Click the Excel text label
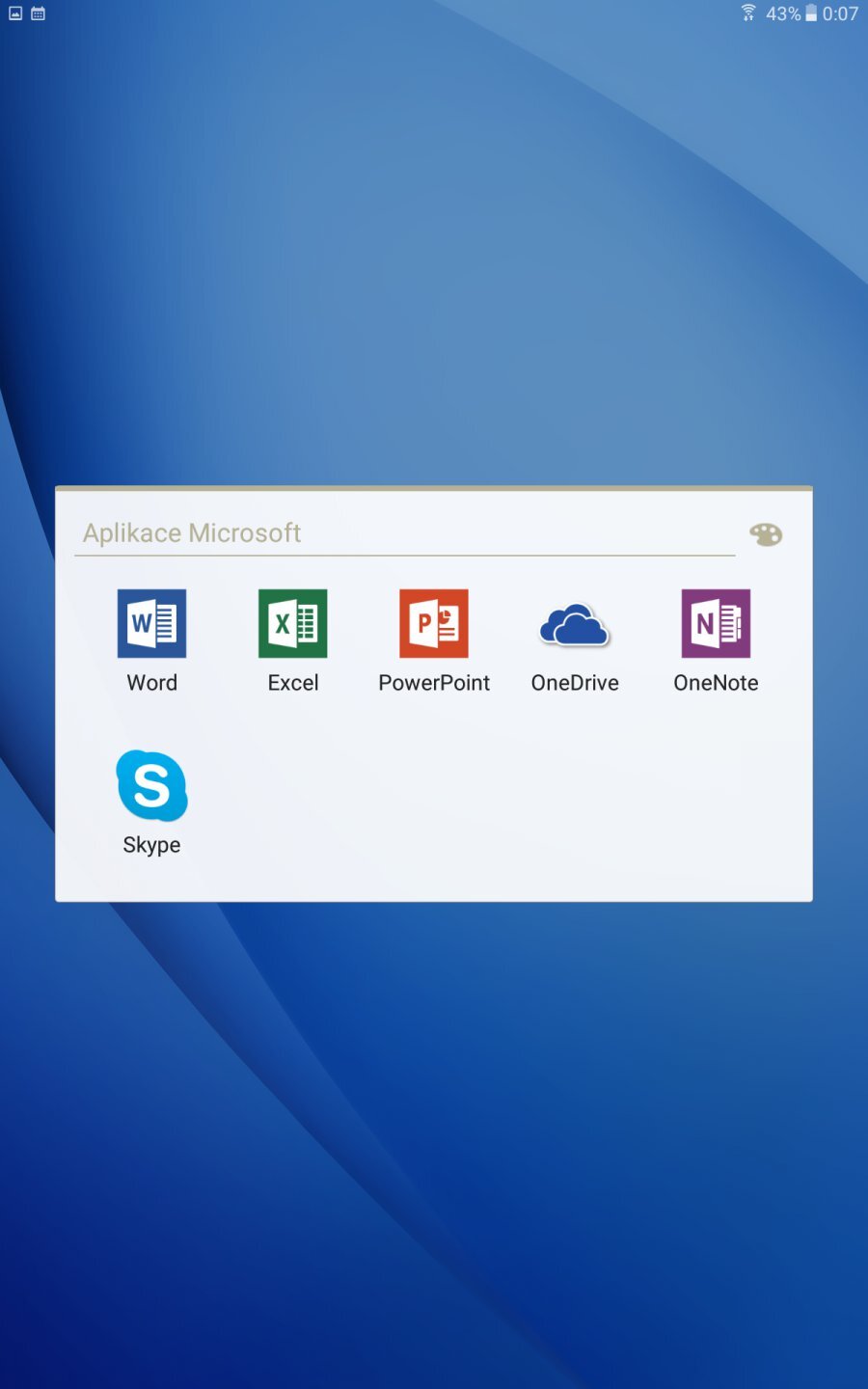 pyautogui.click(x=293, y=683)
